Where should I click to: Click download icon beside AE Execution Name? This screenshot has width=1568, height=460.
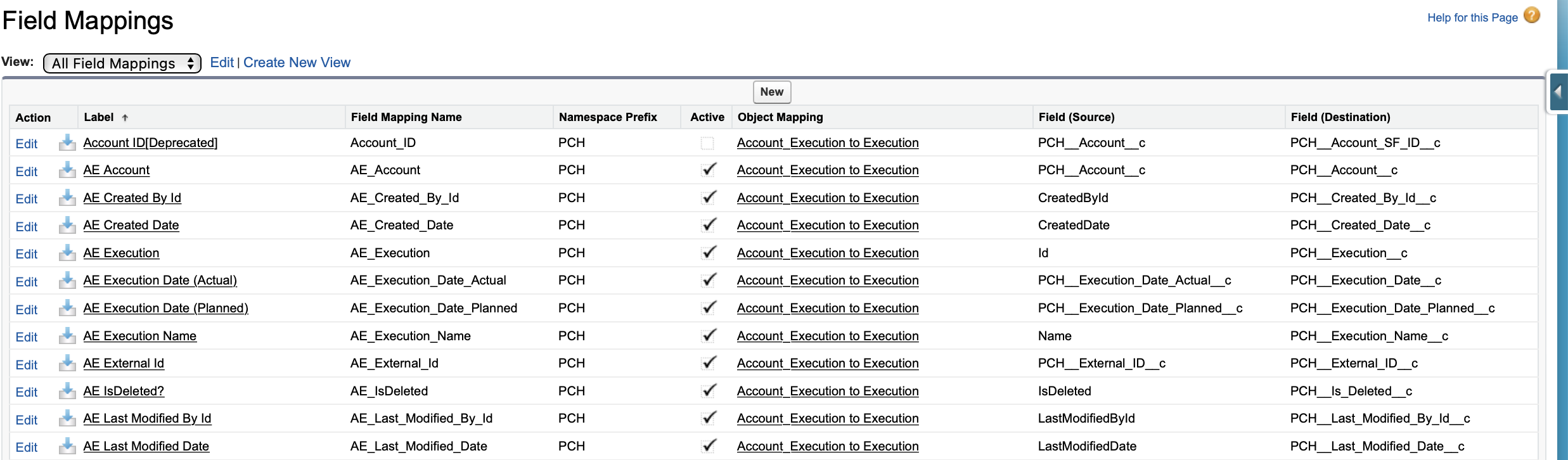67,336
